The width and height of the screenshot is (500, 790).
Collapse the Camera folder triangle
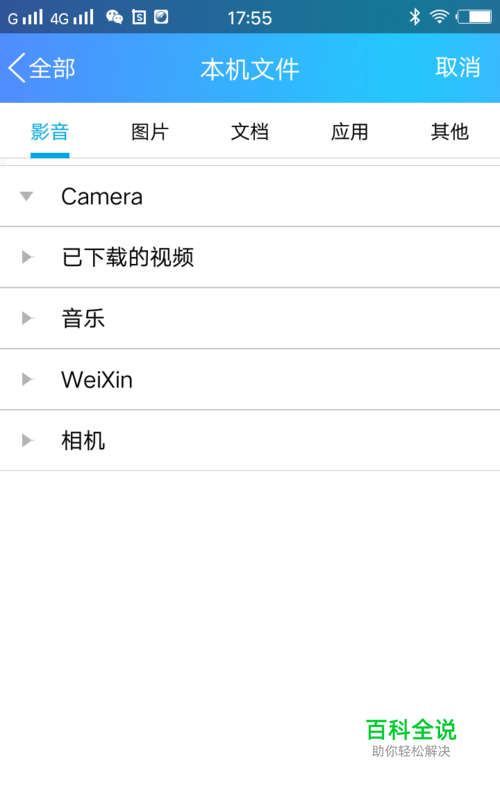click(26, 196)
